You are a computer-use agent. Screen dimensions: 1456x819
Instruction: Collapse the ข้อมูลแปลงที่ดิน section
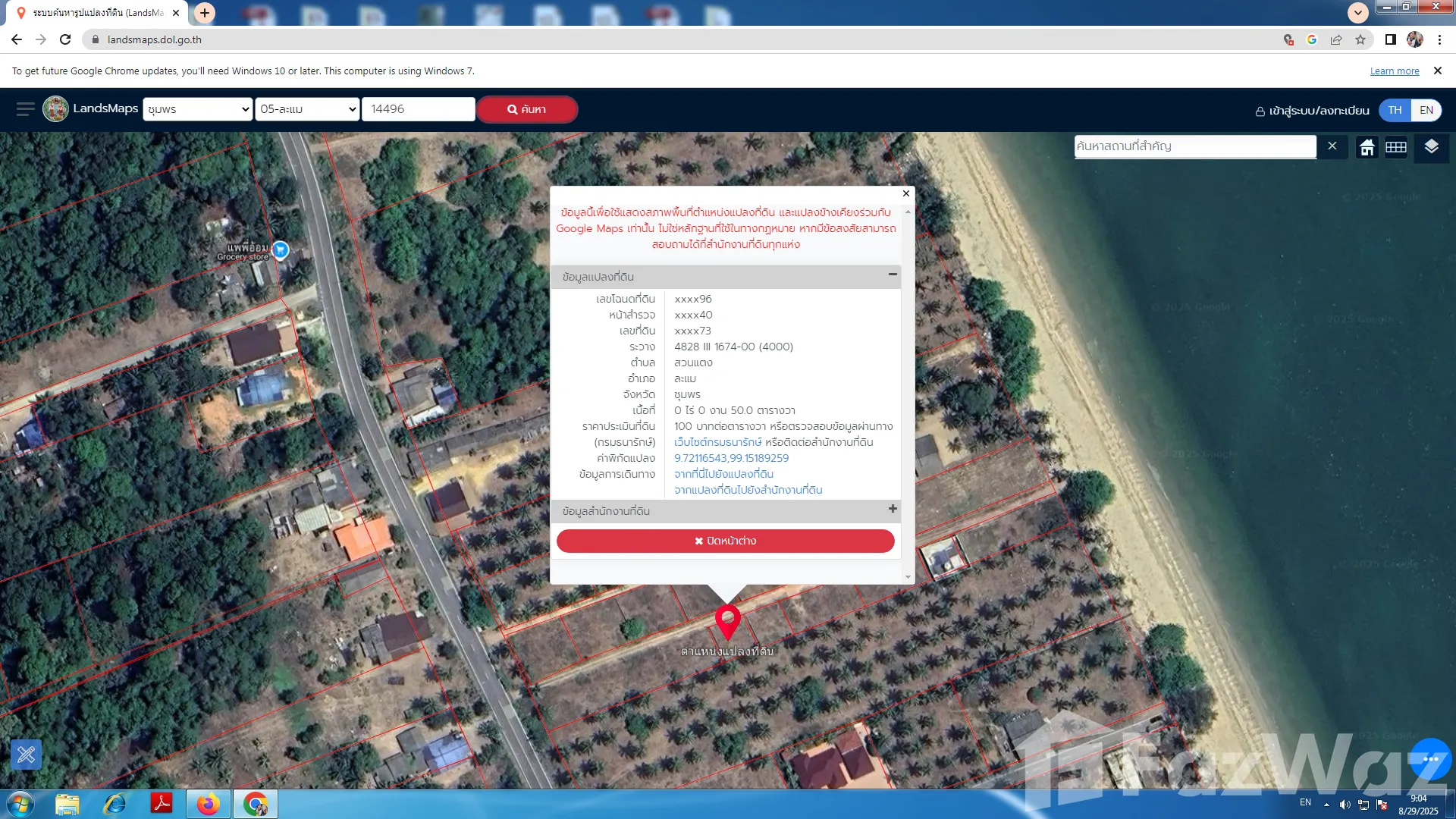pyautogui.click(x=893, y=275)
